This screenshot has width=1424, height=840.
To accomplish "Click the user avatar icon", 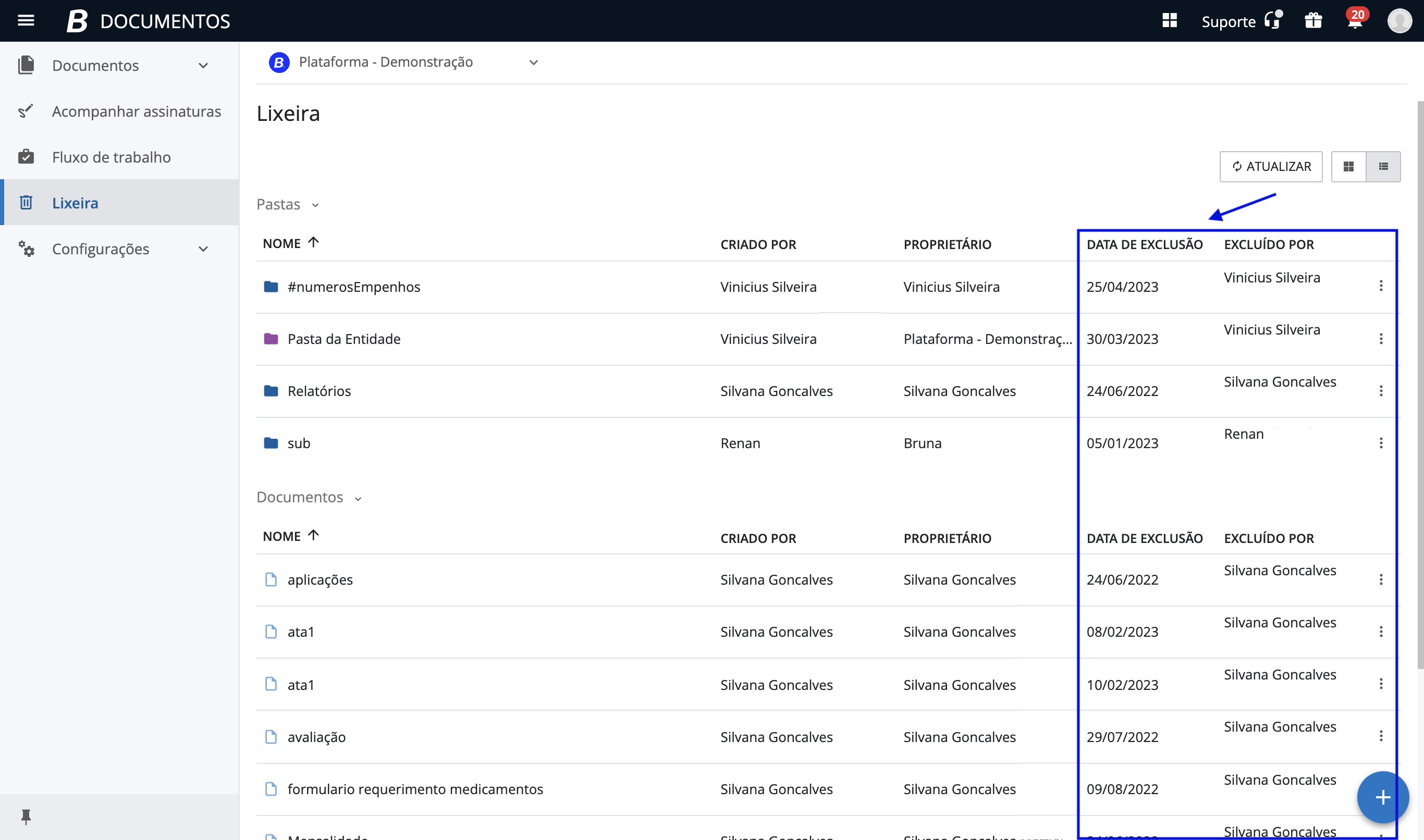I will (x=1399, y=21).
